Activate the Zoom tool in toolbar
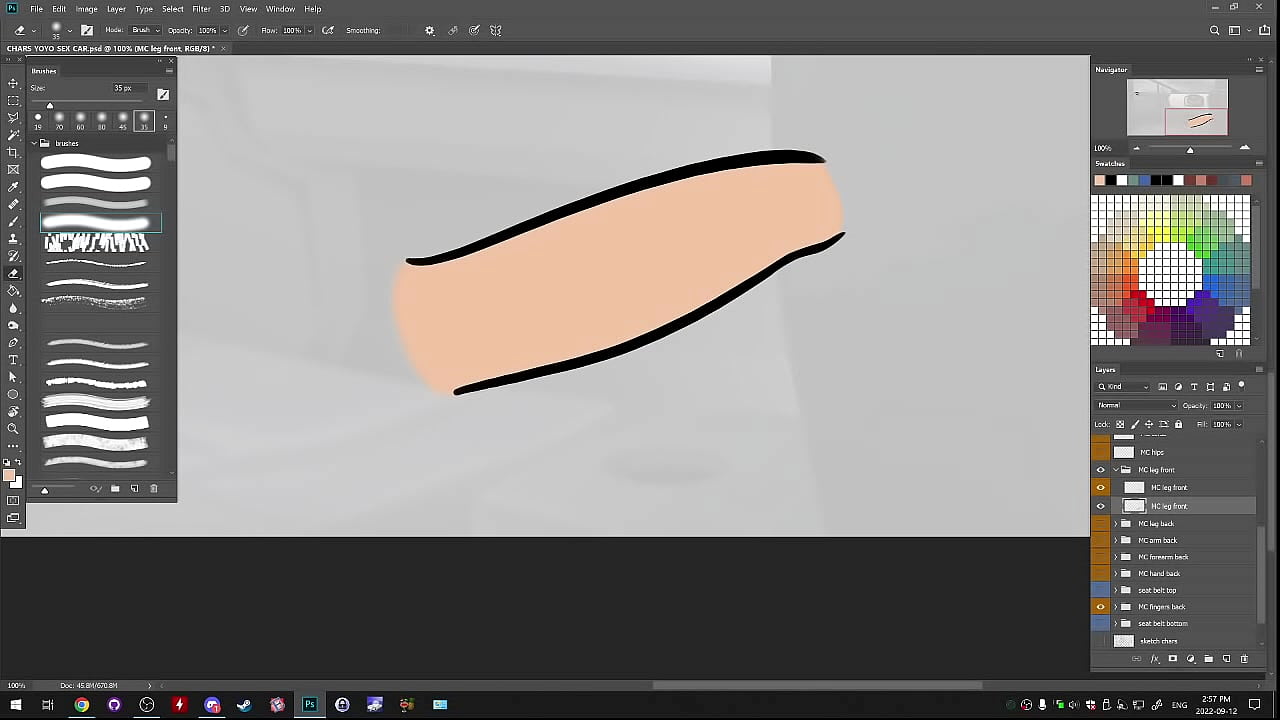This screenshot has width=1280, height=720. click(x=13, y=429)
